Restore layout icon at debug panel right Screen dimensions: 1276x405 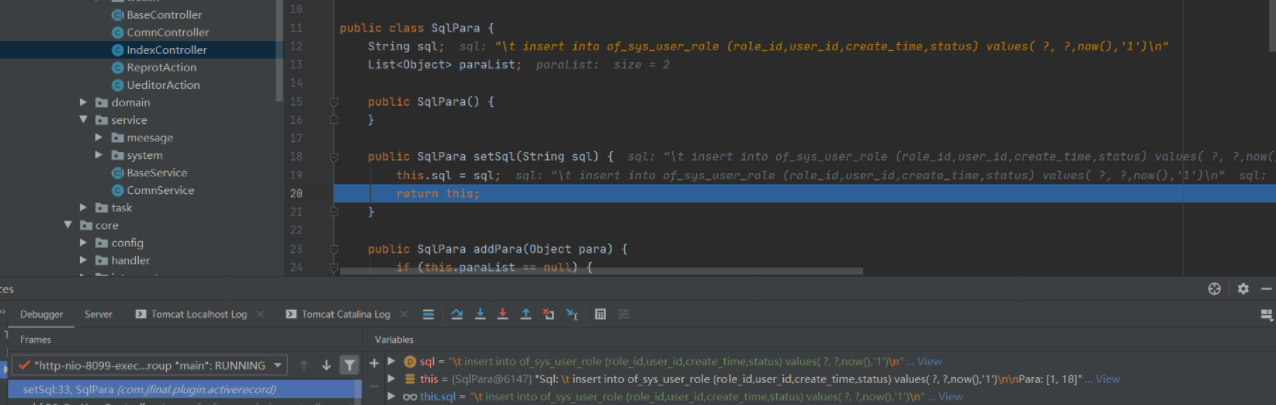[x=1267, y=314]
